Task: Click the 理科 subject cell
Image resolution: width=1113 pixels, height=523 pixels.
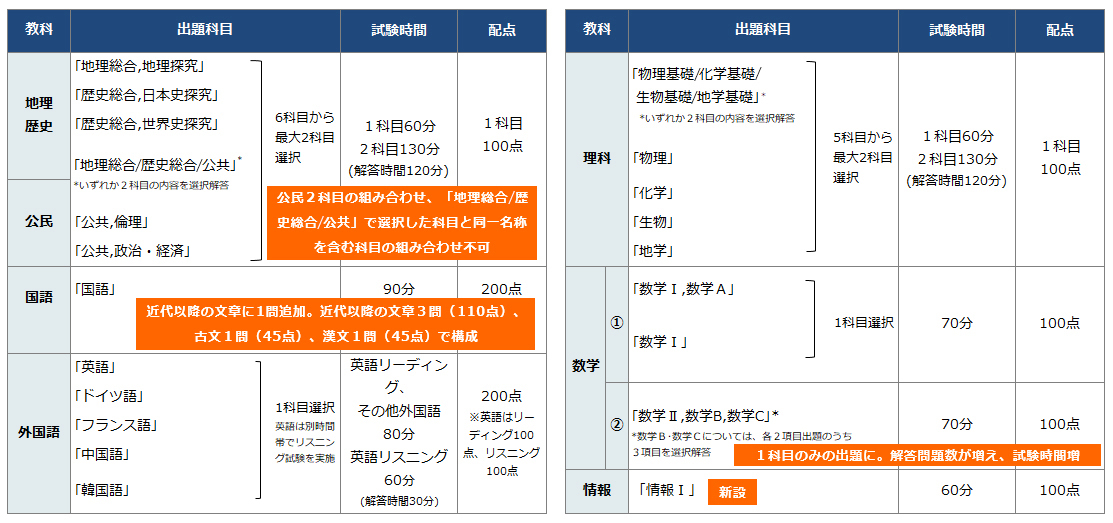Action: pyautogui.click(x=596, y=158)
